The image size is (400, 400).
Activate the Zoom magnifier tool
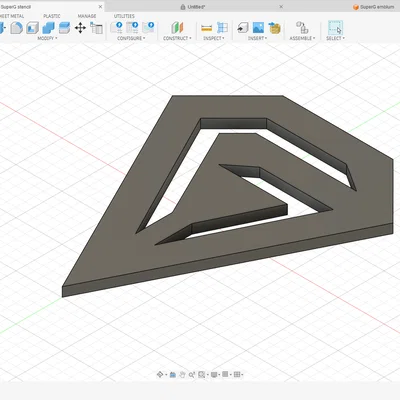(191, 375)
